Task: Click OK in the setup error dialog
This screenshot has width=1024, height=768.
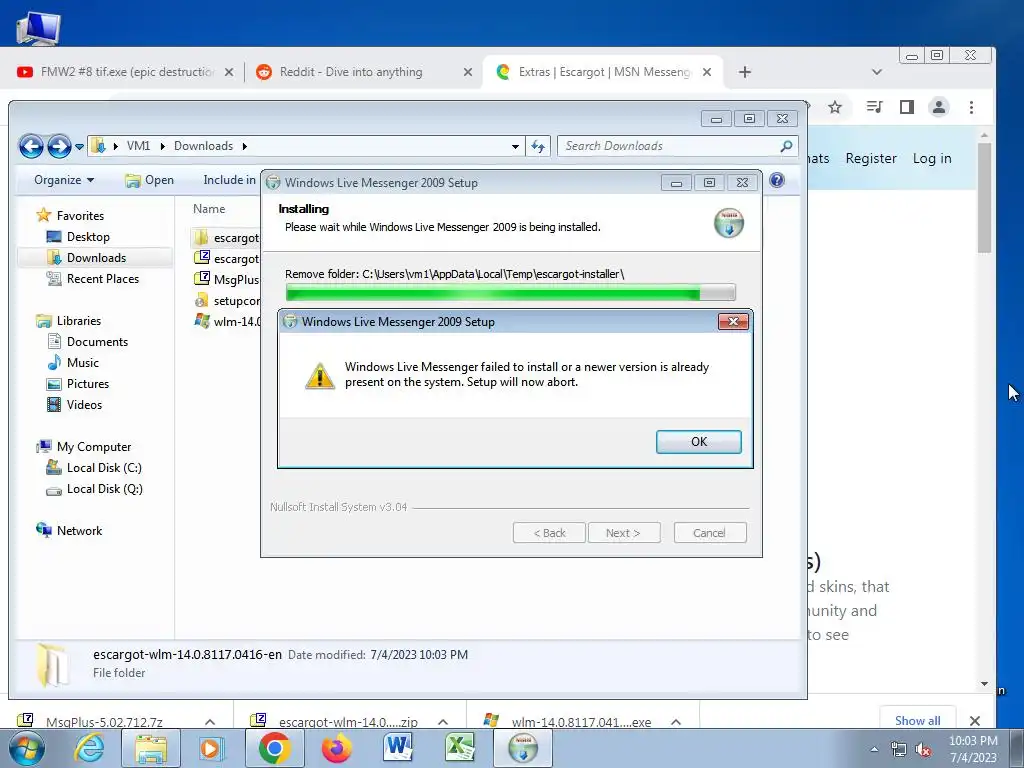Action: point(698,441)
